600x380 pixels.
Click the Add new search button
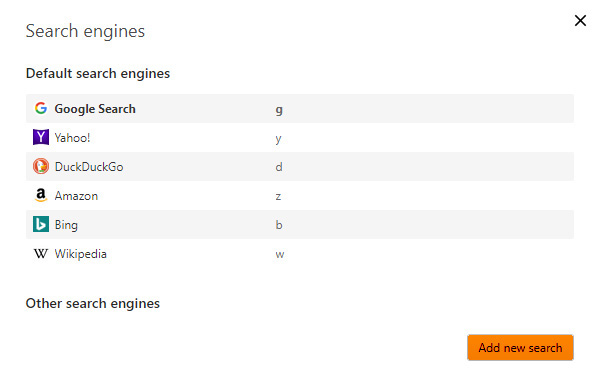(x=520, y=347)
